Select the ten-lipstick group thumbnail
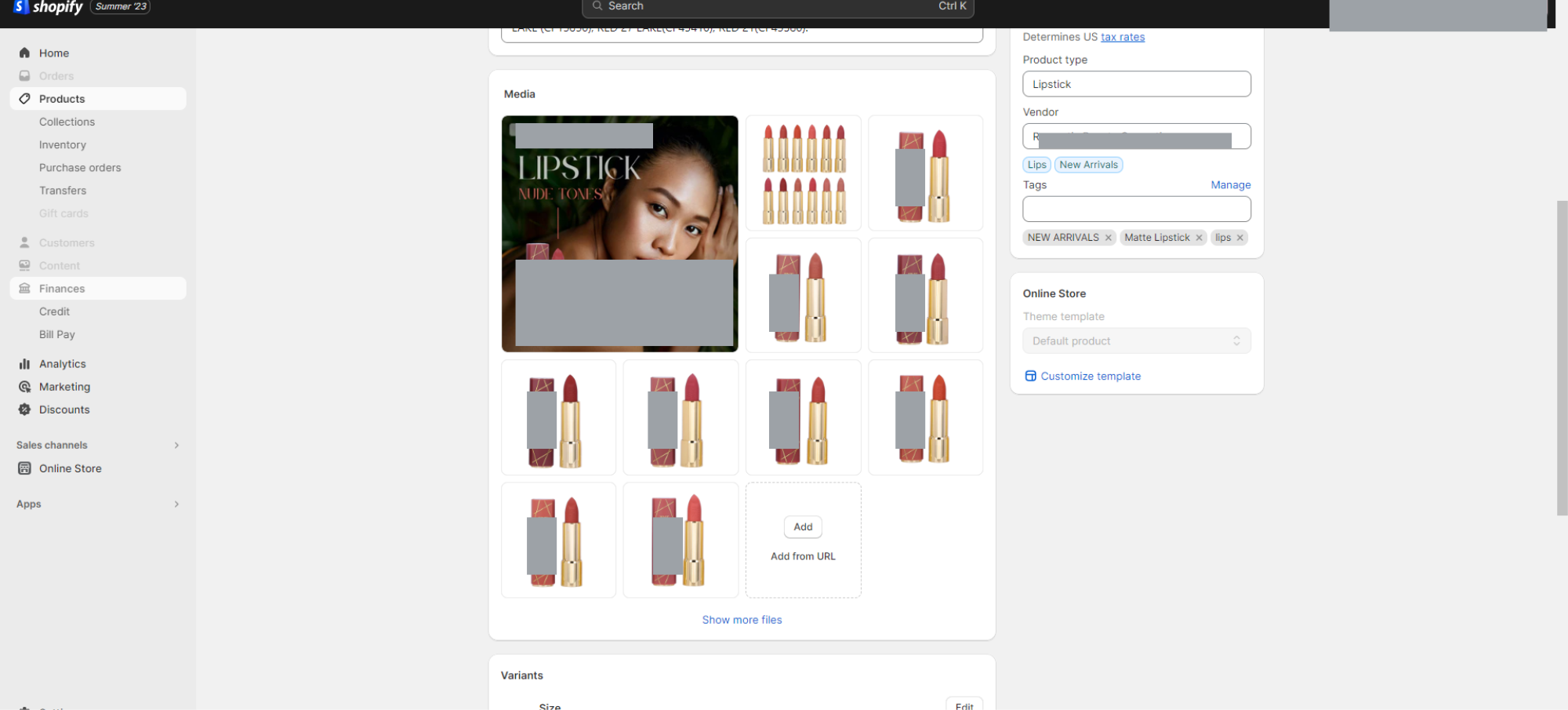The height and width of the screenshot is (710, 1568). click(804, 173)
